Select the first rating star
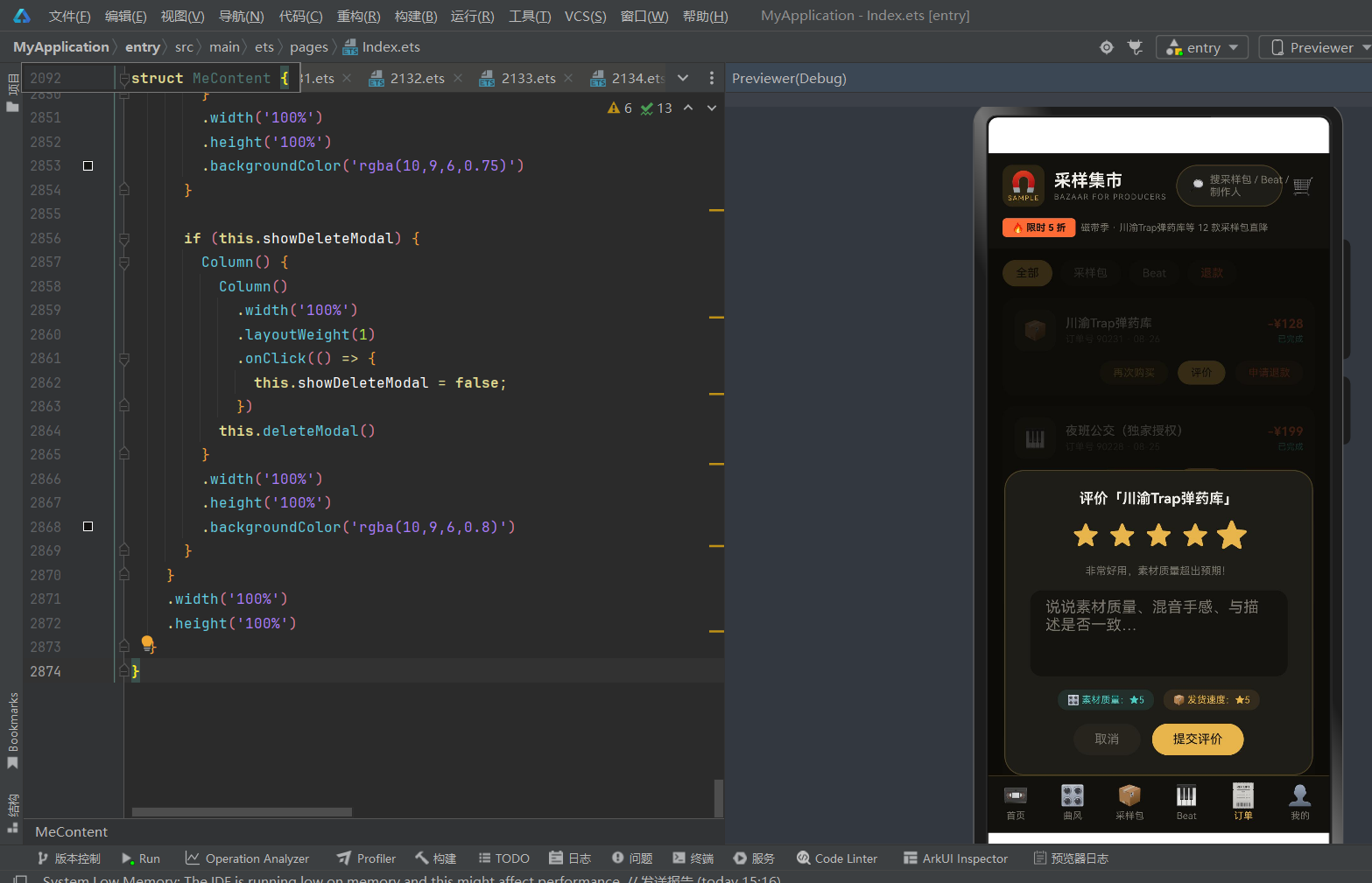 (x=1086, y=535)
